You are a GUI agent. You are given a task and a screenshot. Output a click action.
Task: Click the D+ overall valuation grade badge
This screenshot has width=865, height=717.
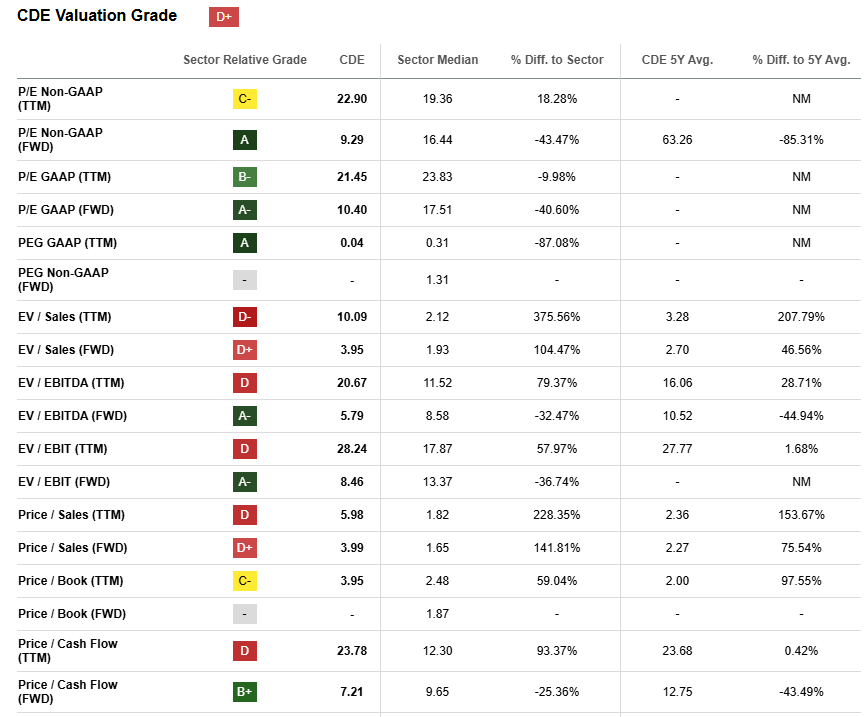pyautogui.click(x=223, y=17)
